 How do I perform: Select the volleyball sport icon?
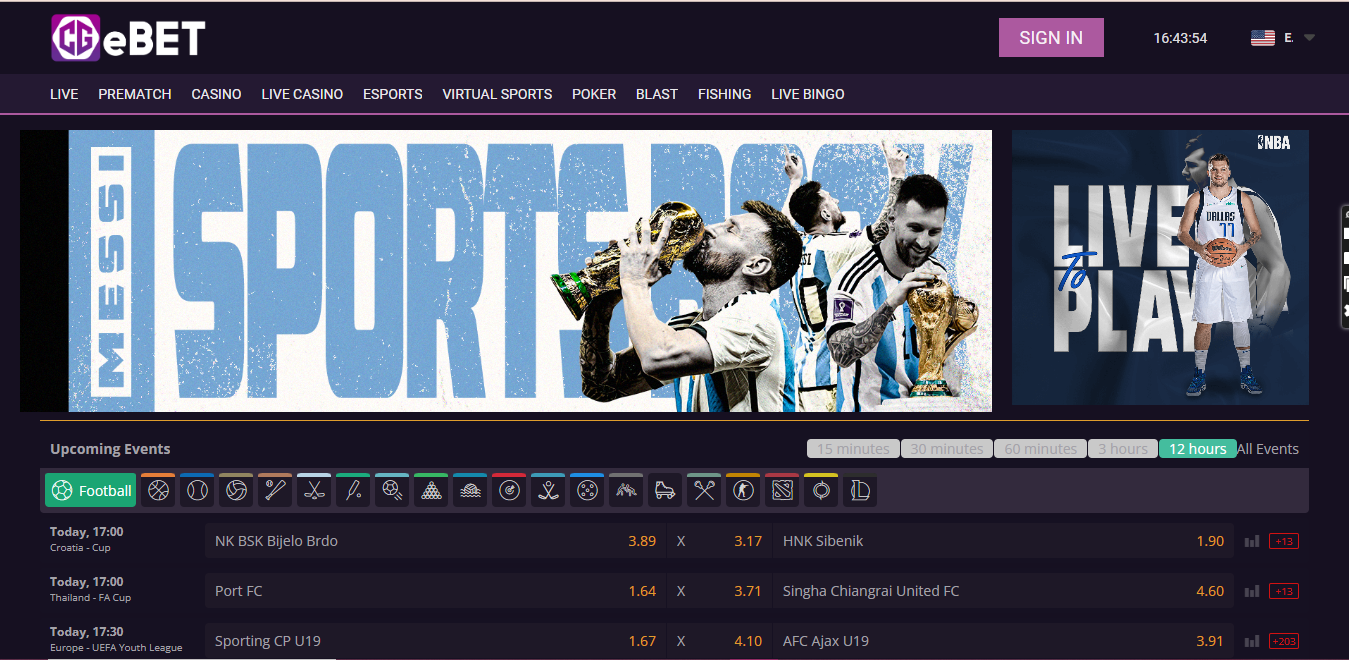[236, 490]
